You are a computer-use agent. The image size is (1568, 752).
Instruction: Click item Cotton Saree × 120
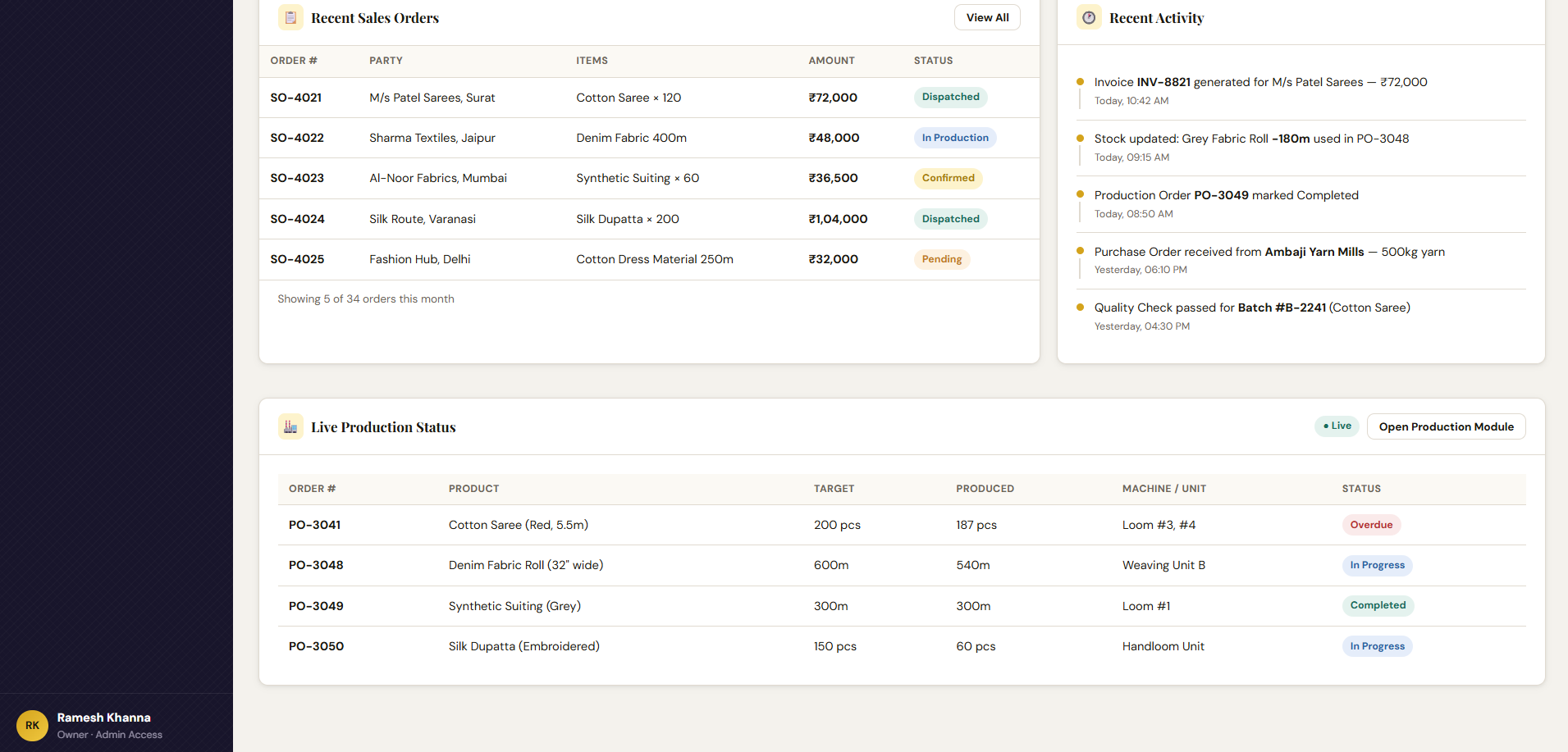point(629,98)
